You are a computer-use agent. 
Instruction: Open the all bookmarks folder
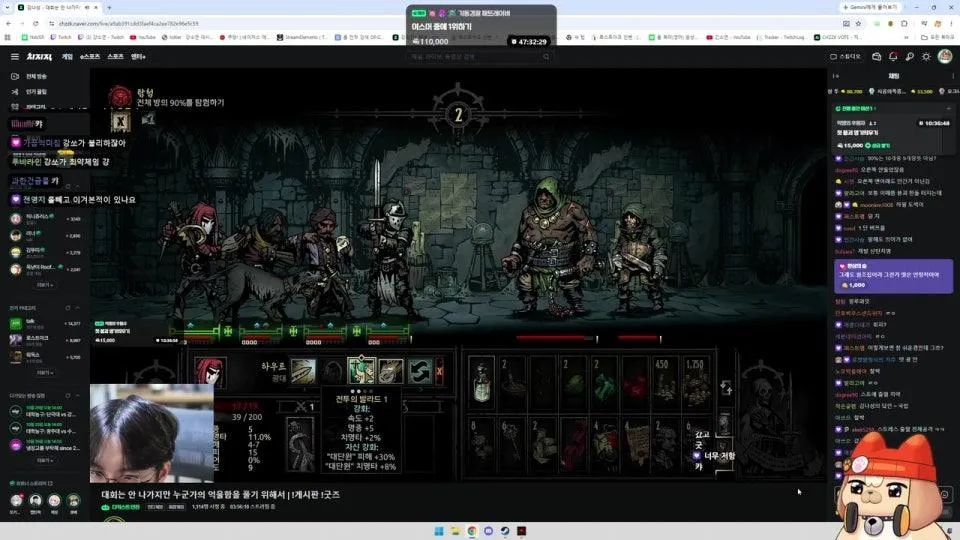[x=938, y=37]
